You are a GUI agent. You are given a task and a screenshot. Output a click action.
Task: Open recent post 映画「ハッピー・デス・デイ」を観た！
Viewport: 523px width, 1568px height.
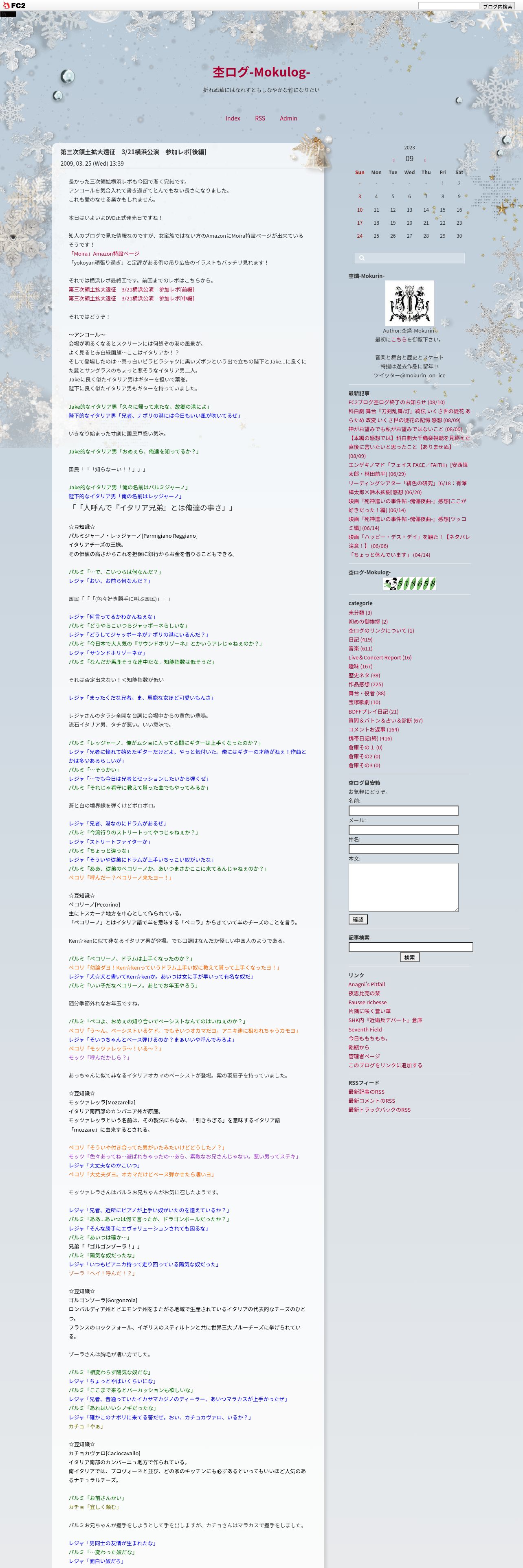click(409, 541)
